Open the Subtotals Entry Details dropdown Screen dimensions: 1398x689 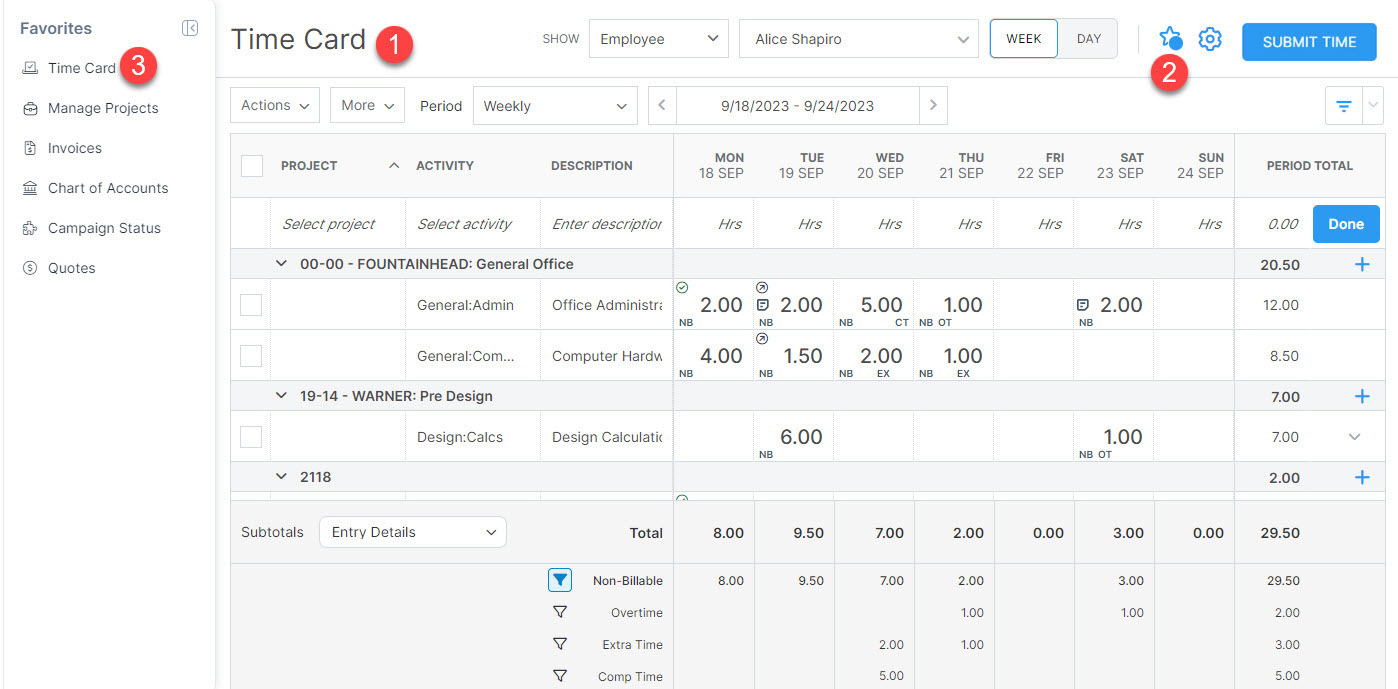(412, 532)
